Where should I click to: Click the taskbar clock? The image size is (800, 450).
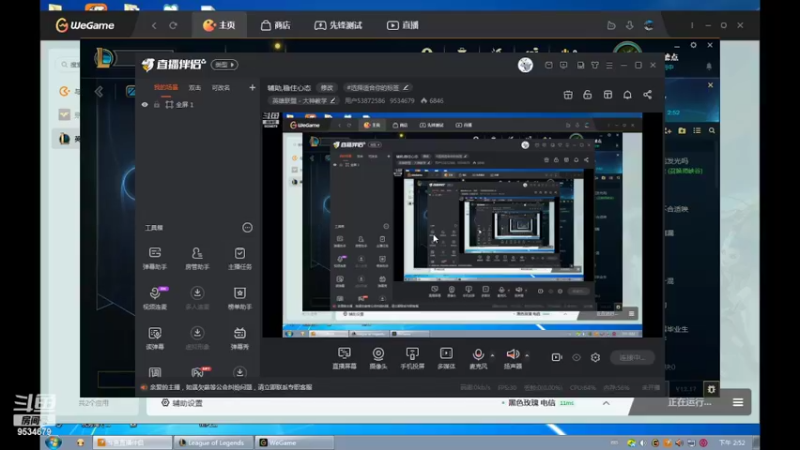point(732,443)
